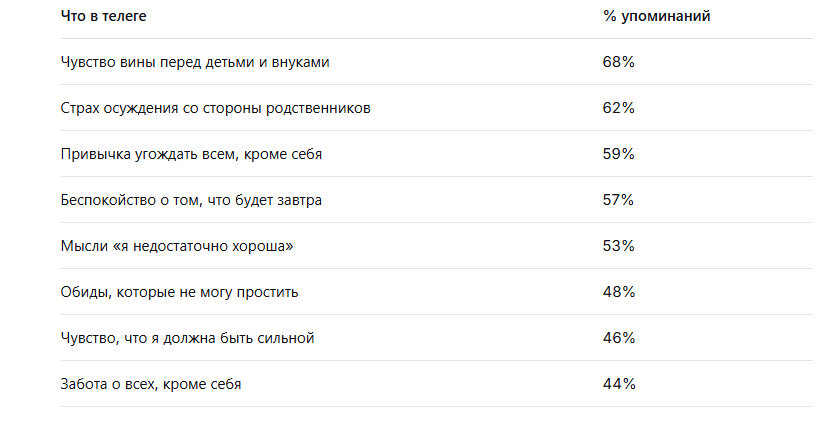Click the 'Что в телеге' column header
The height and width of the screenshot is (422, 835).
tap(103, 16)
